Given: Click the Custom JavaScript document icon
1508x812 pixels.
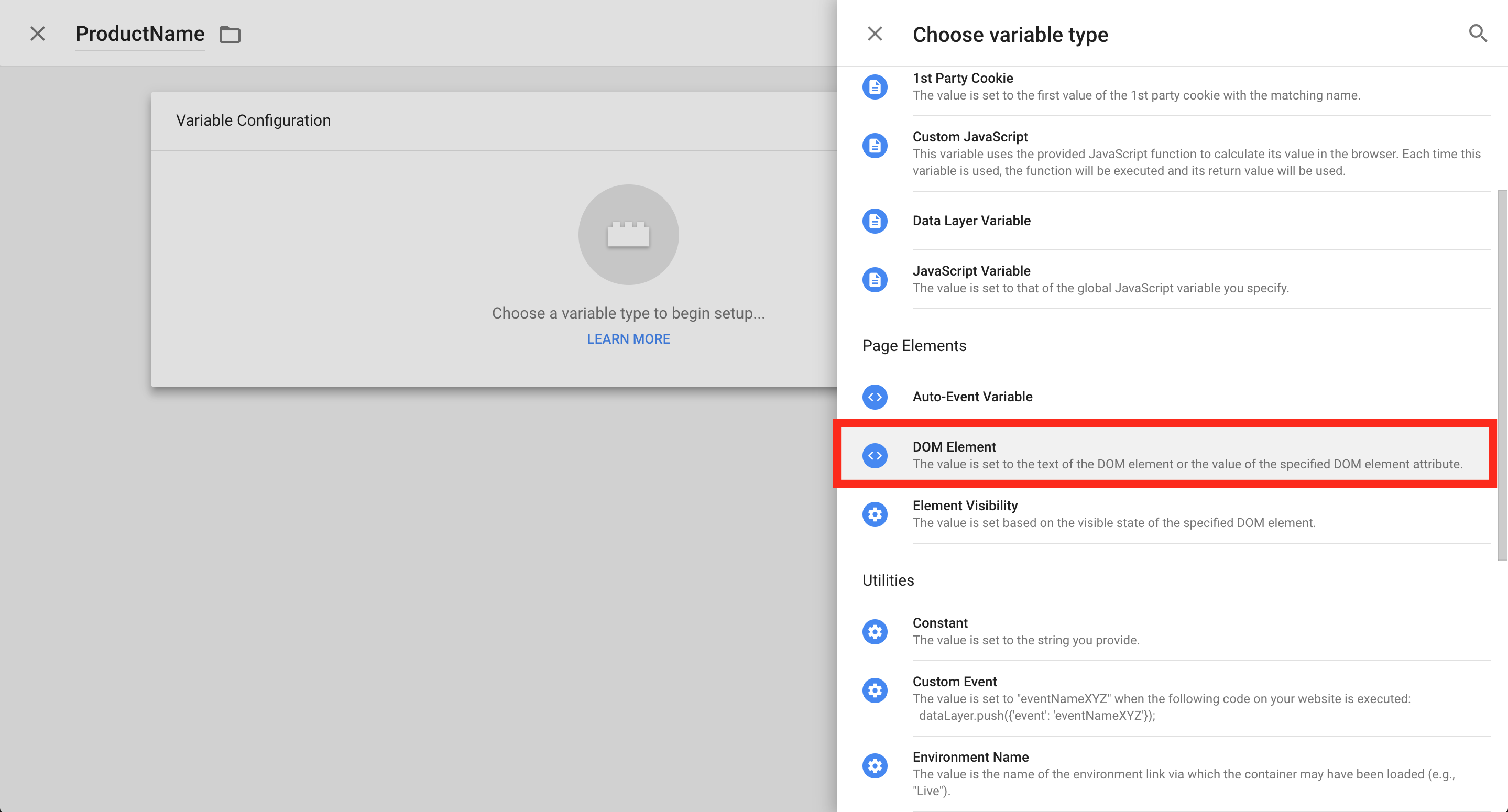Looking at the screenshot, I should [875, 145].
